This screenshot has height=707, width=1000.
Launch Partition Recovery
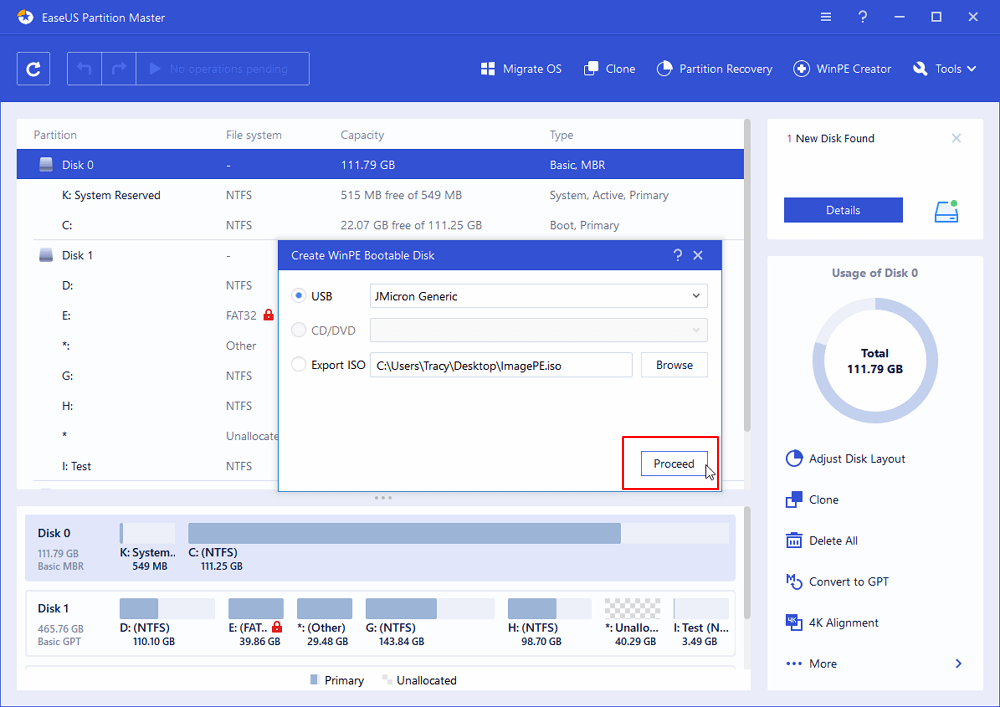[714, 69]
